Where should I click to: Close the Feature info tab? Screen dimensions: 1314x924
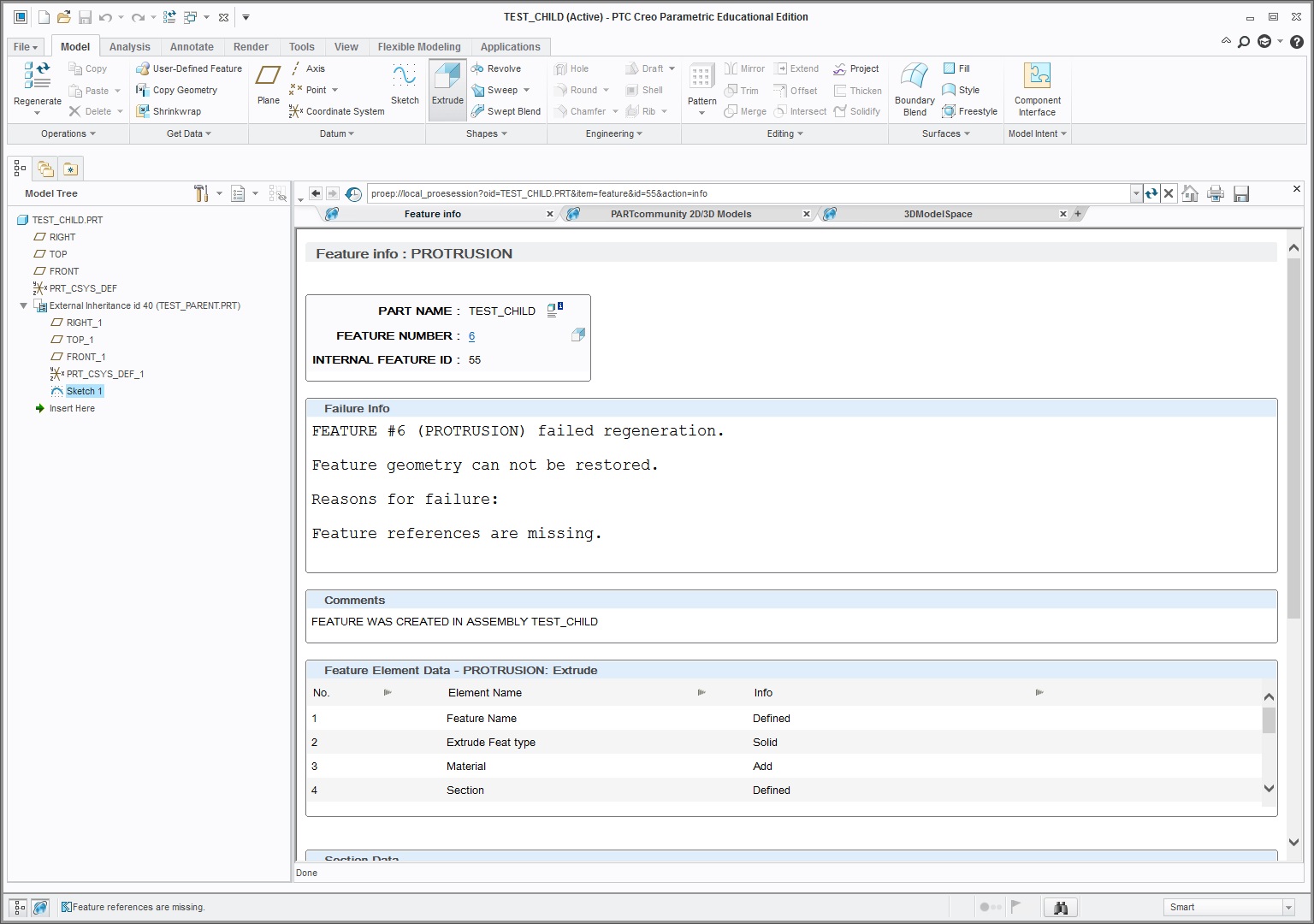pos(550,214)
